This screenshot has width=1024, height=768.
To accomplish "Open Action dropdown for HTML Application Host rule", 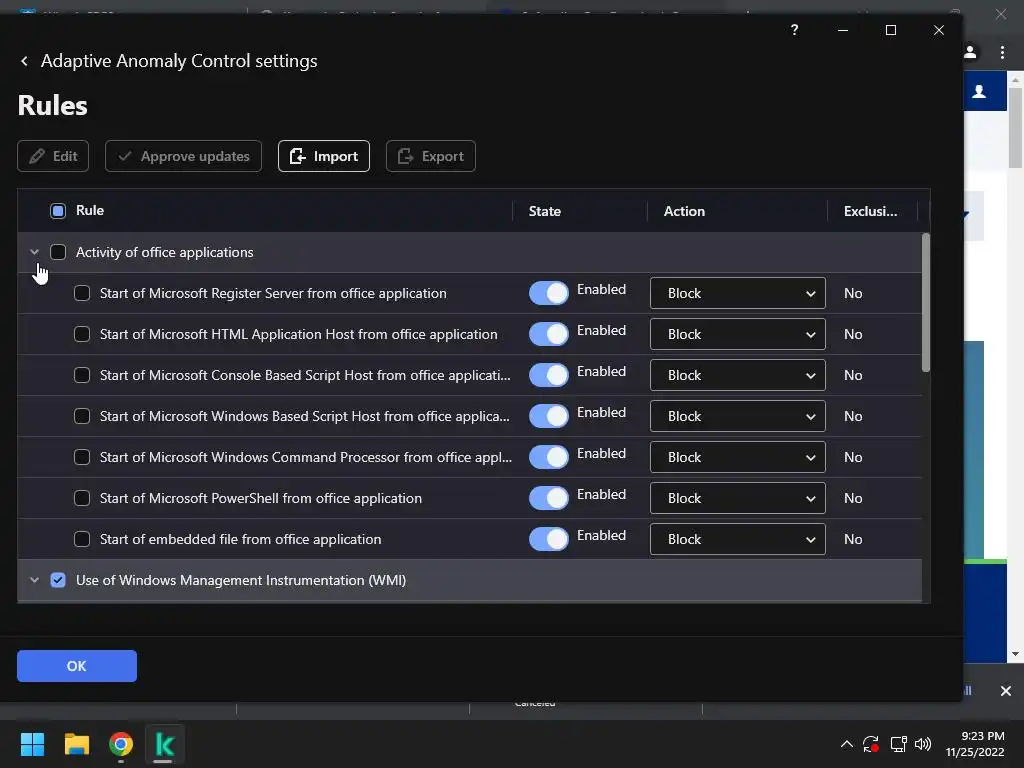I will pos(737,334).
